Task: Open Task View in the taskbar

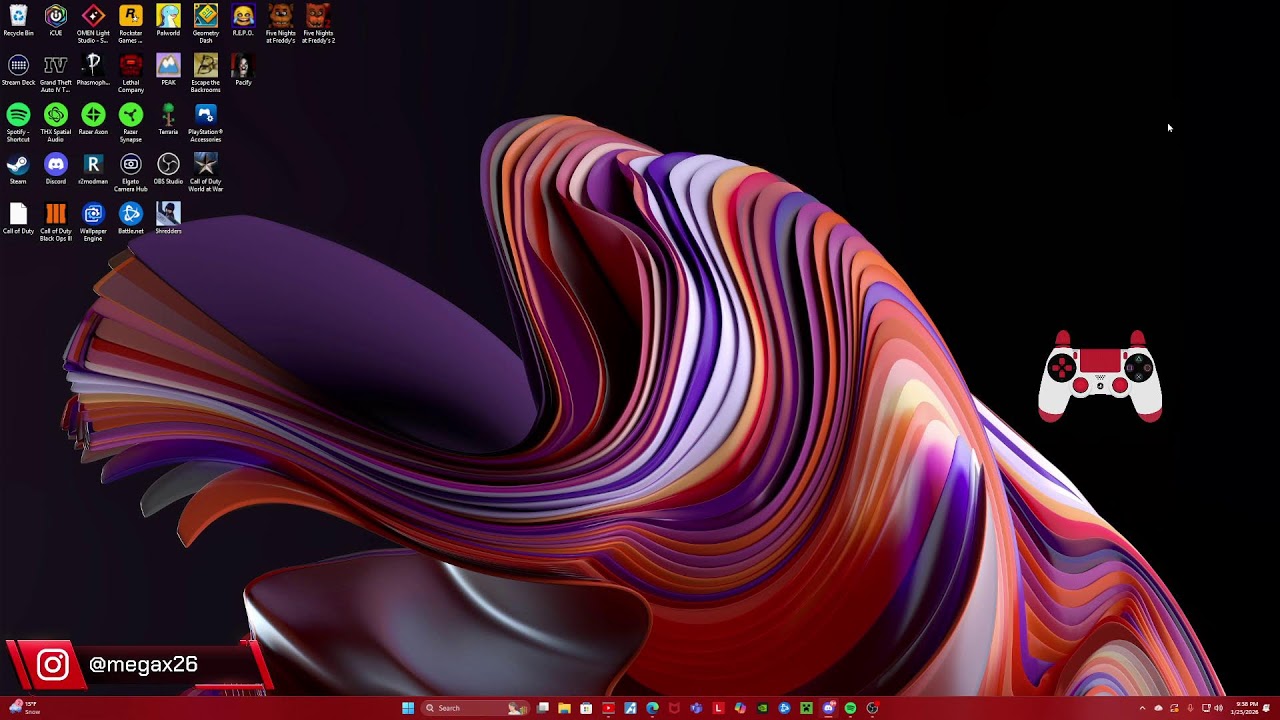Action: tap(543, 708)
